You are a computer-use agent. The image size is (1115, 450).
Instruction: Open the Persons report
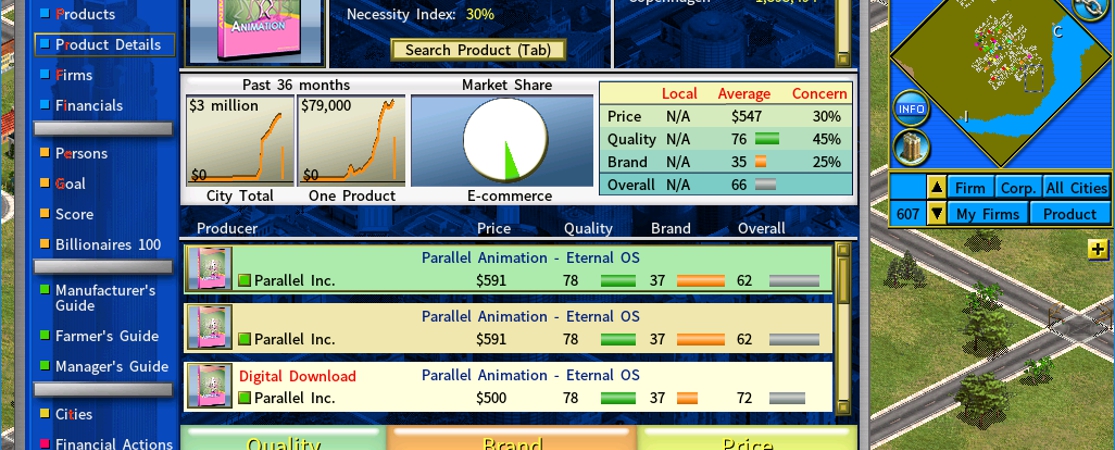[x=81, y=153]
